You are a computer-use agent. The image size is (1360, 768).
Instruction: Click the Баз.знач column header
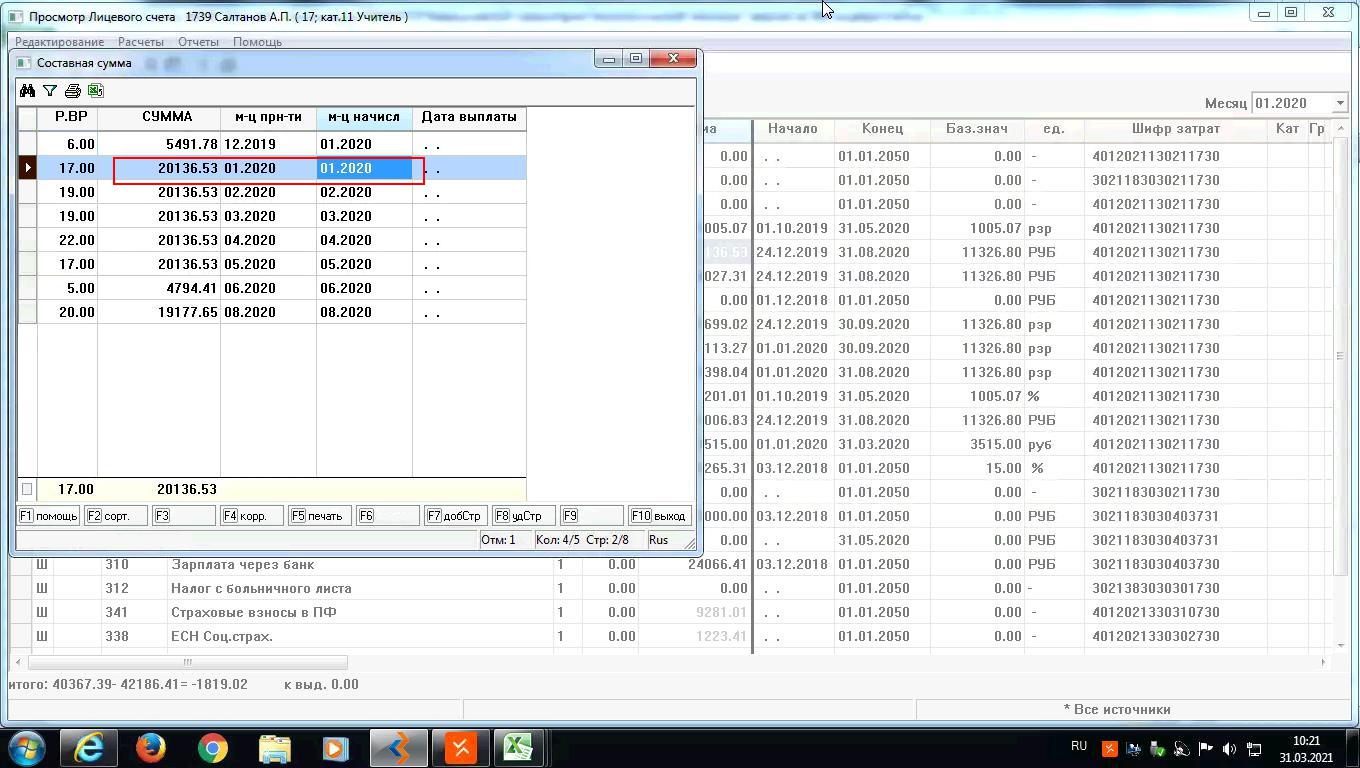coord(977,129)
